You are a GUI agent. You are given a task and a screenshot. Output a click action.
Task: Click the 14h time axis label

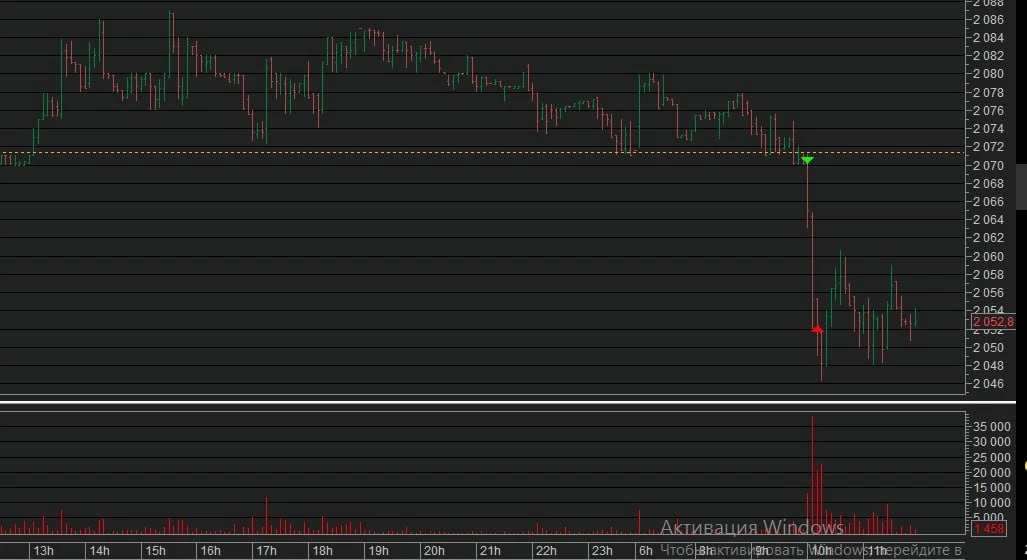pyautogui.click(x=99, y=550)
